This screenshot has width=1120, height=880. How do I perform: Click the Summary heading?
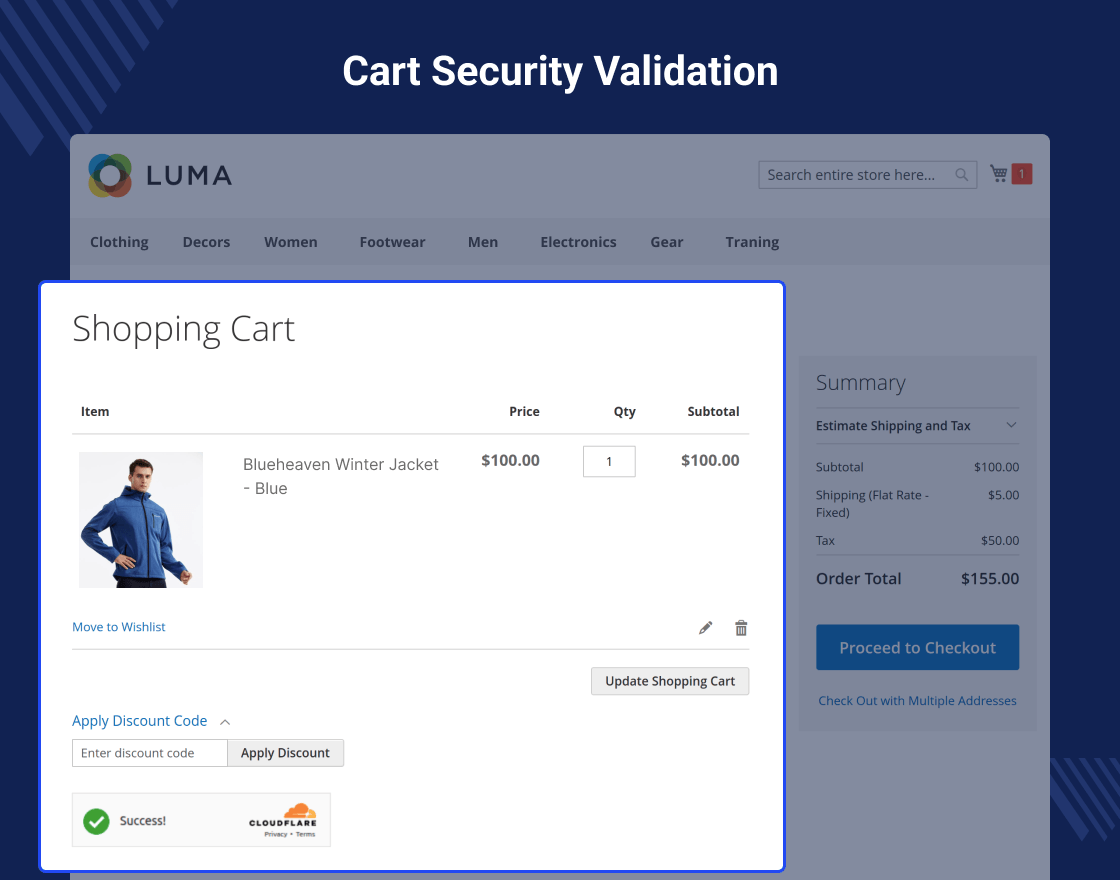861,383
